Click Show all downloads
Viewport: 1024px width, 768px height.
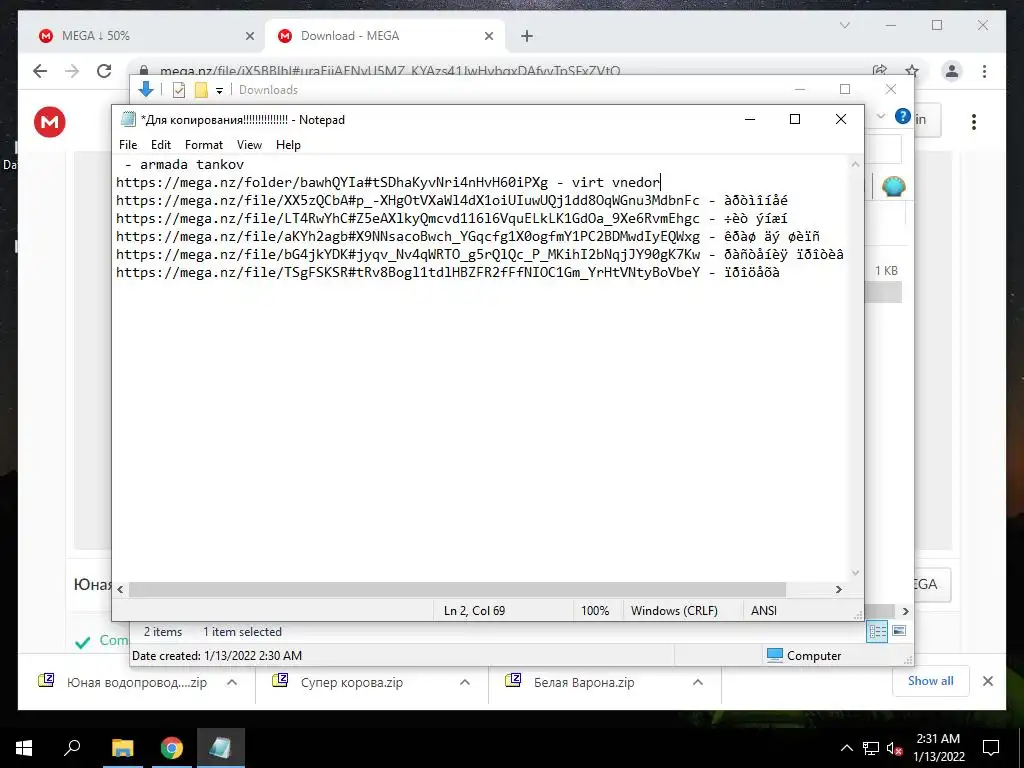(930, 681)
